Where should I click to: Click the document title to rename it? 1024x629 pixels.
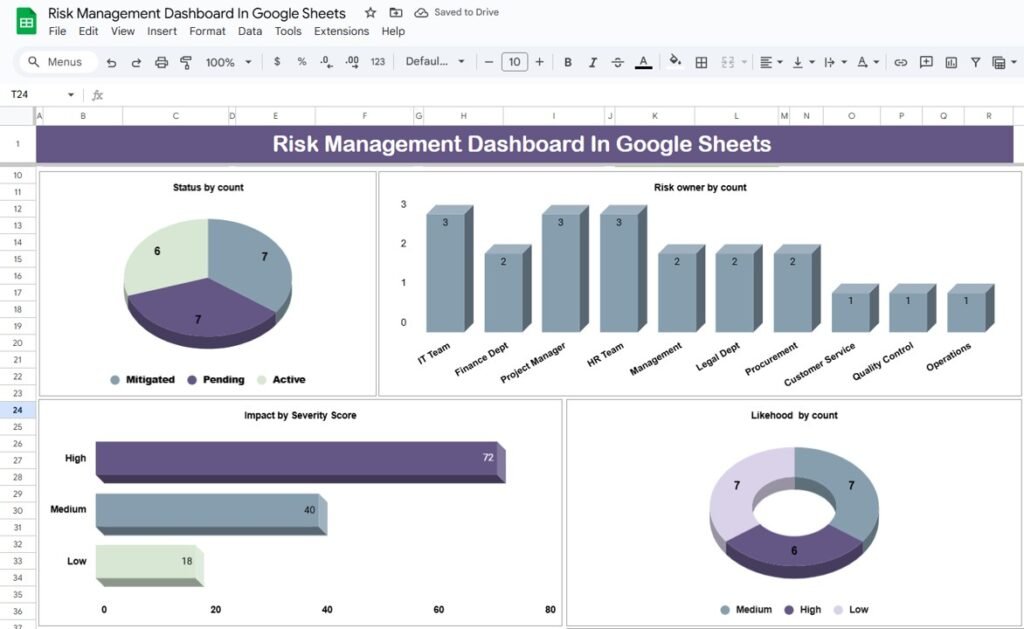(197, 13)
